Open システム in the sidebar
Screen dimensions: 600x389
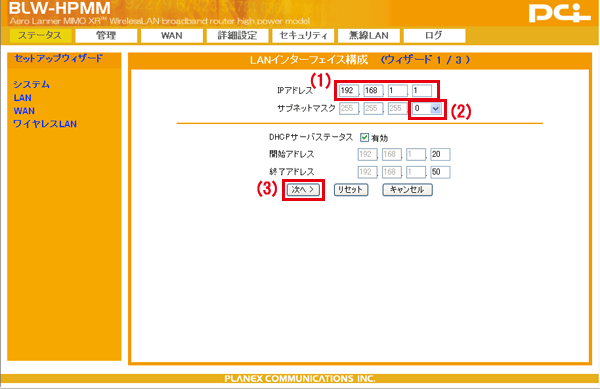(32, 85)
